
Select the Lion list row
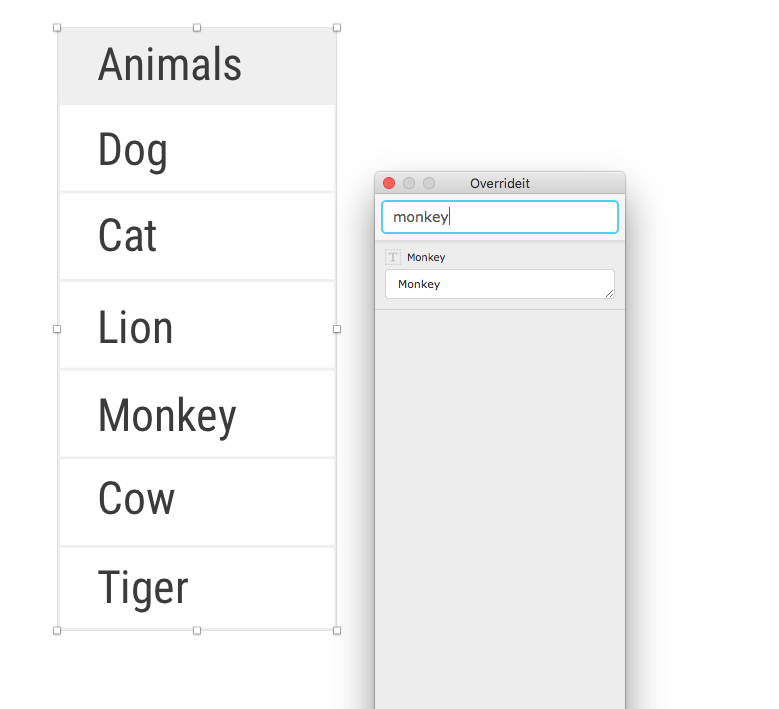[x=197, y=325]
